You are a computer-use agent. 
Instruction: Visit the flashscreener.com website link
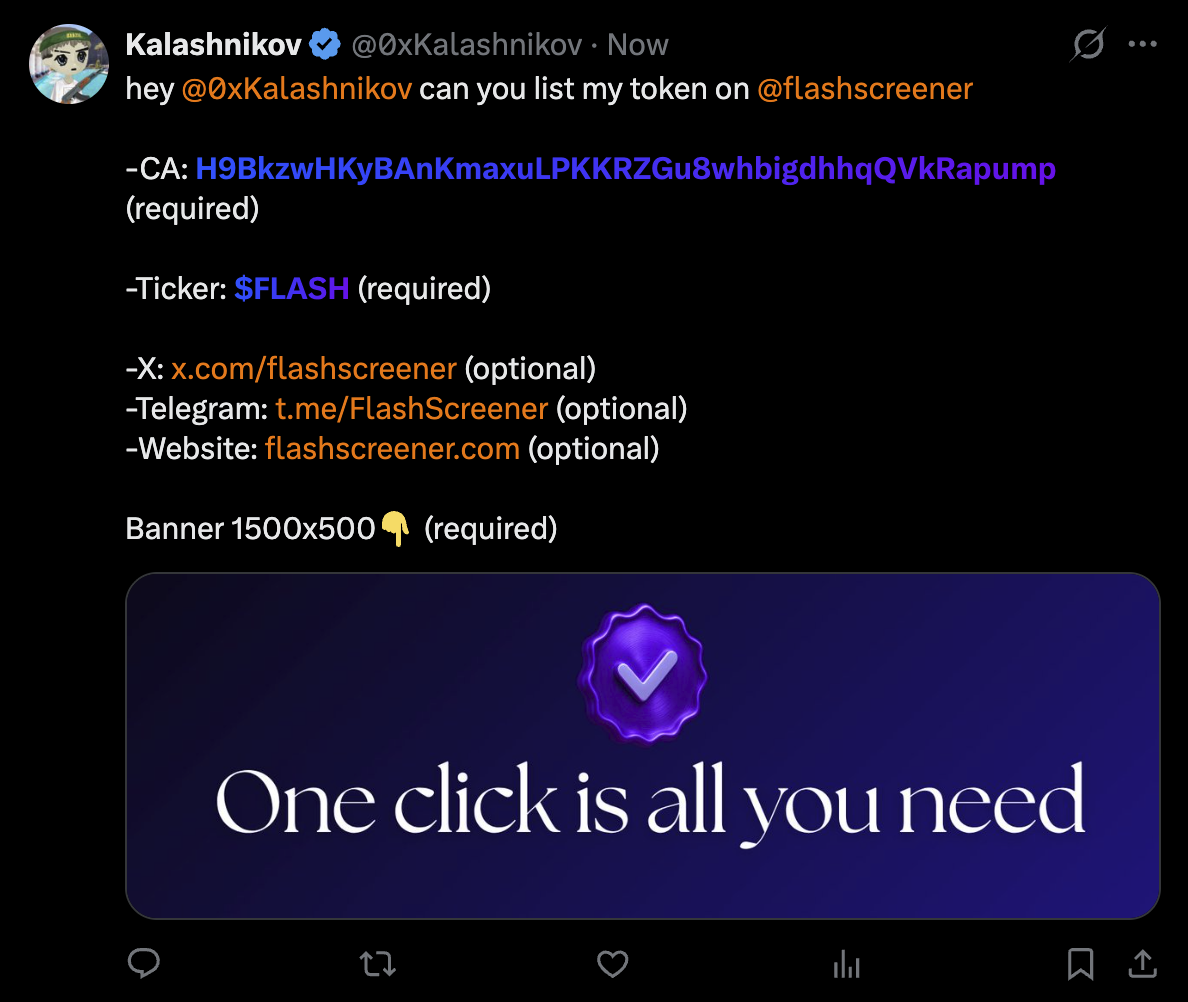391,448
